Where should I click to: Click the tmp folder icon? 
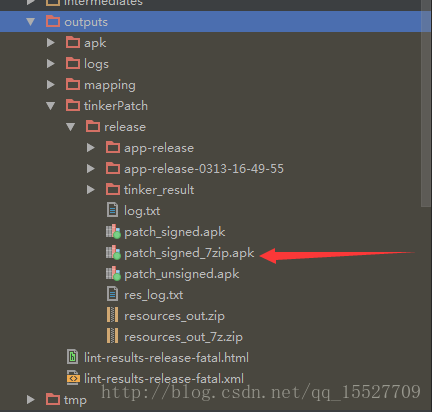pos(53,399)
